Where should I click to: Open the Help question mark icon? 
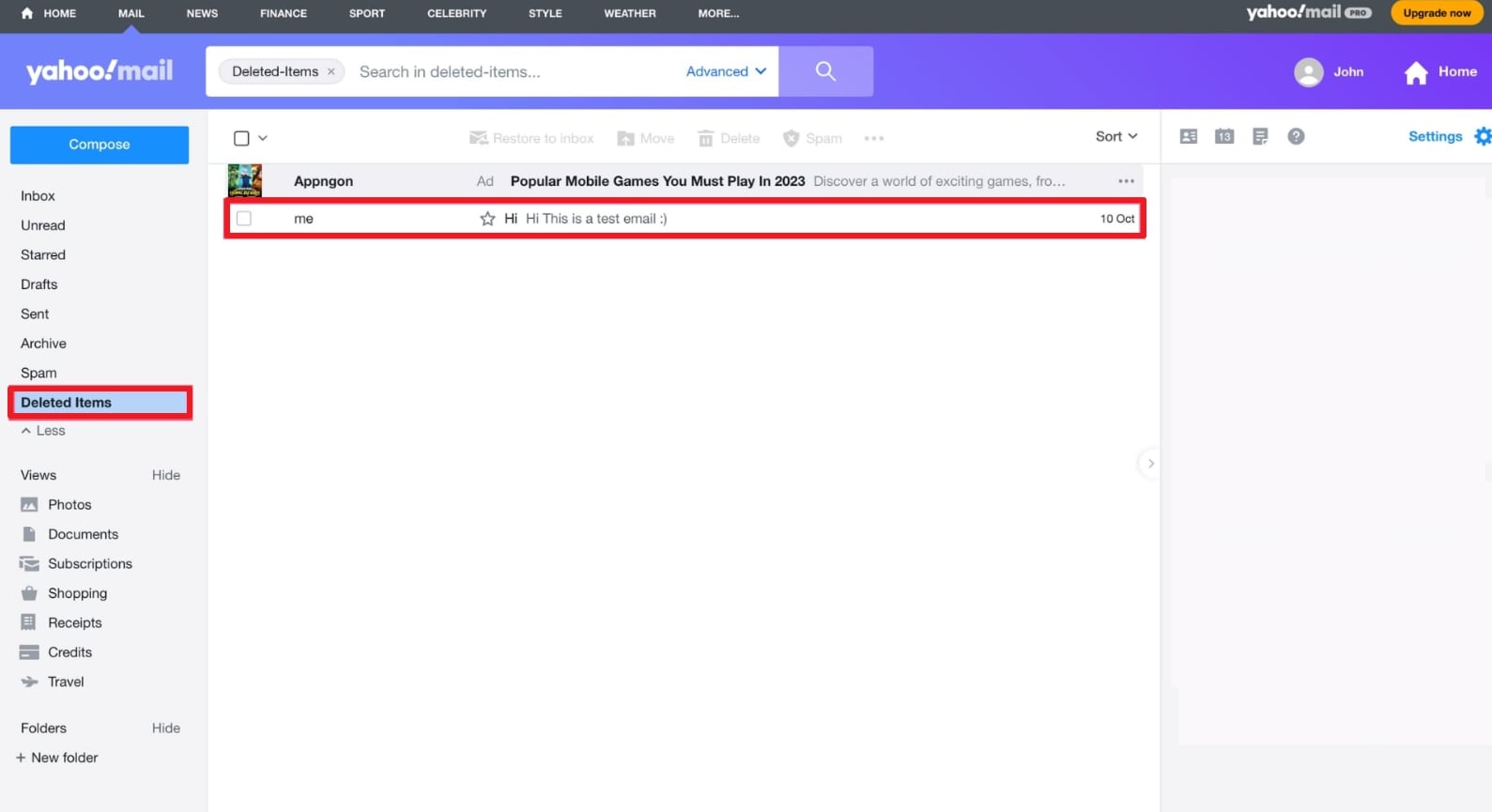1296,136
